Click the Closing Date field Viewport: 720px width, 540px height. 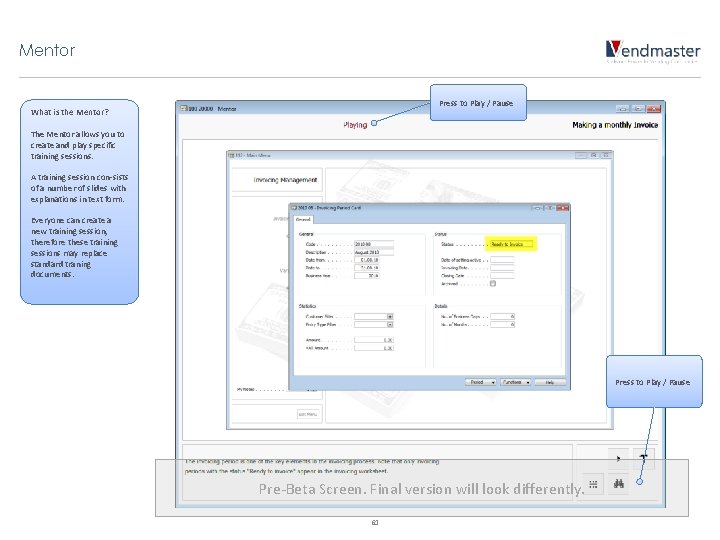[x=502, y=276]
